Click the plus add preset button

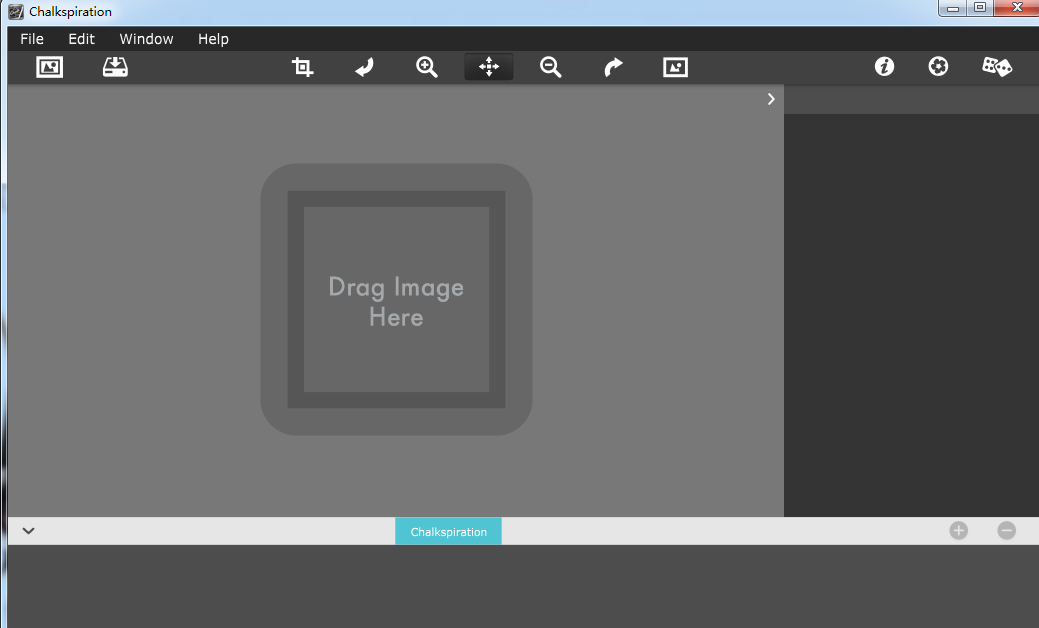[x=959, y=531]
